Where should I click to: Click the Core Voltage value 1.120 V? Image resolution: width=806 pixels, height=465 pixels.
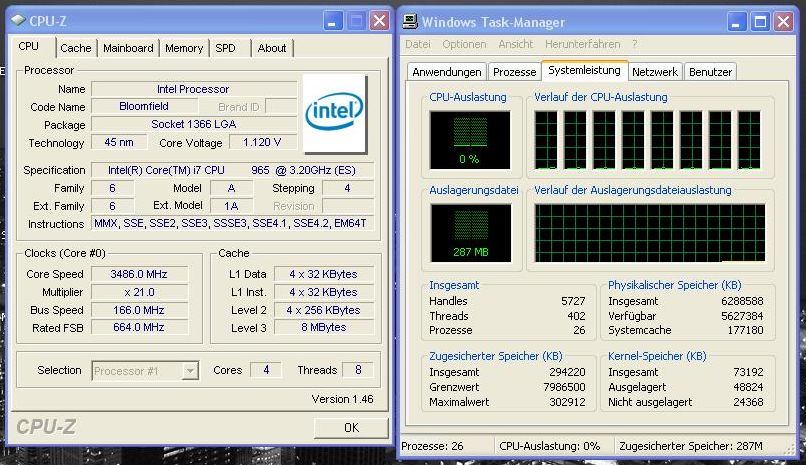[x=263, y=142]
